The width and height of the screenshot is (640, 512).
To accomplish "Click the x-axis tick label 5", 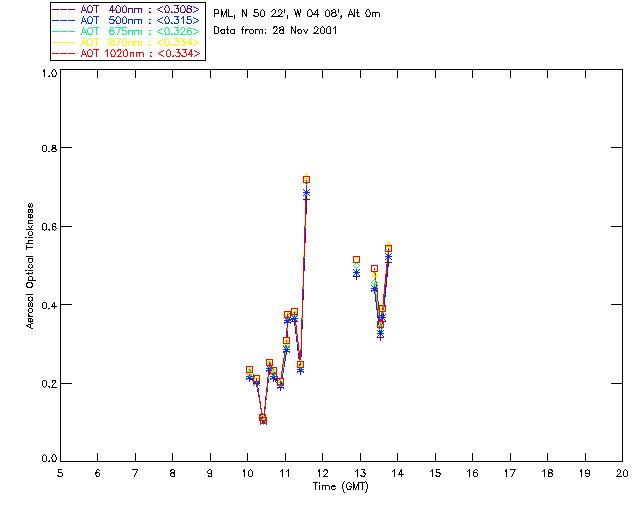I will coord(60,473).
